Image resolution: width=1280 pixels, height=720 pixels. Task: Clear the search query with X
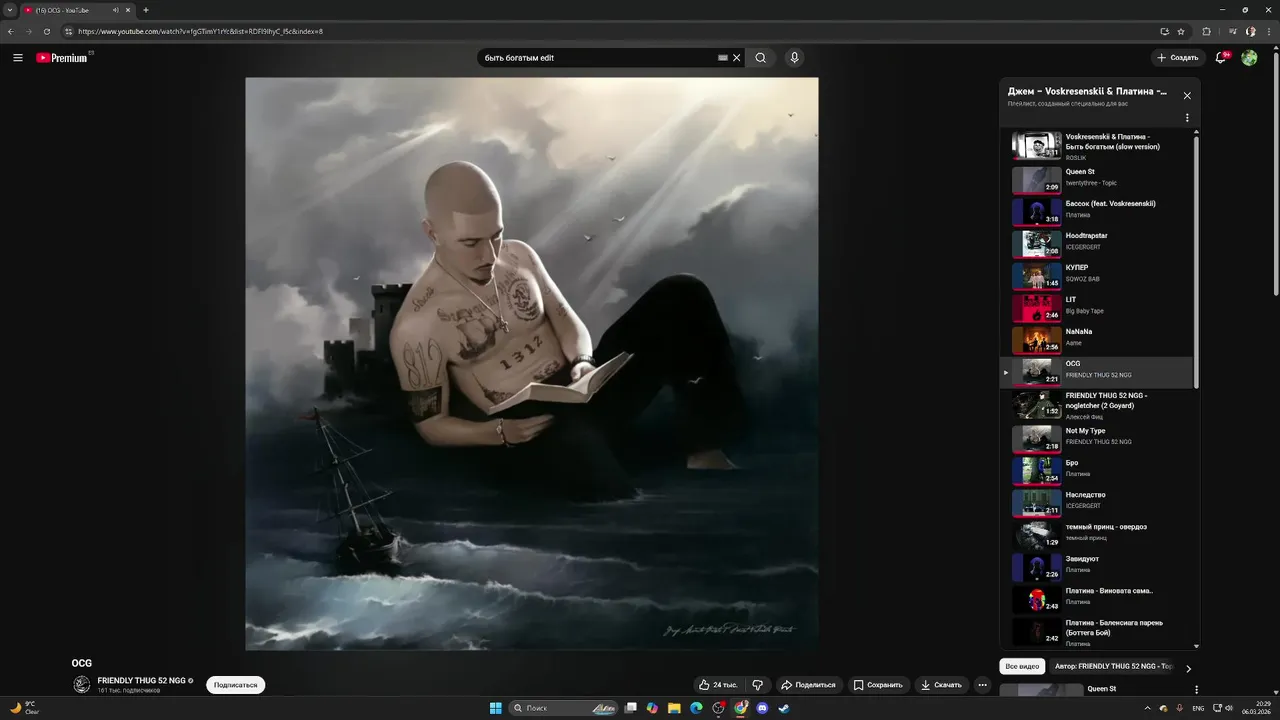coord(737,58)
